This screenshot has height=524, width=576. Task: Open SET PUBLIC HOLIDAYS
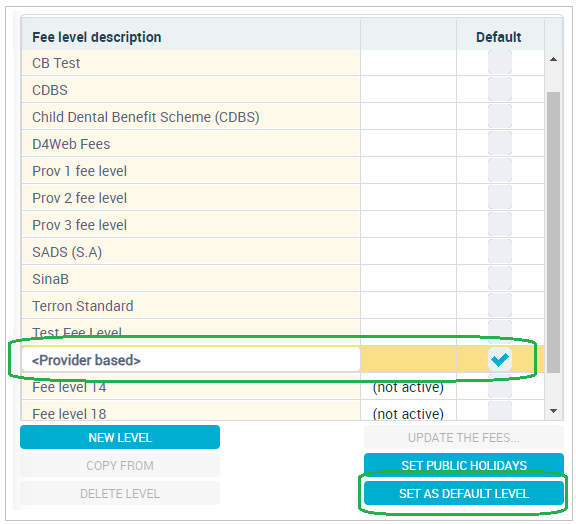coord(464,464)
